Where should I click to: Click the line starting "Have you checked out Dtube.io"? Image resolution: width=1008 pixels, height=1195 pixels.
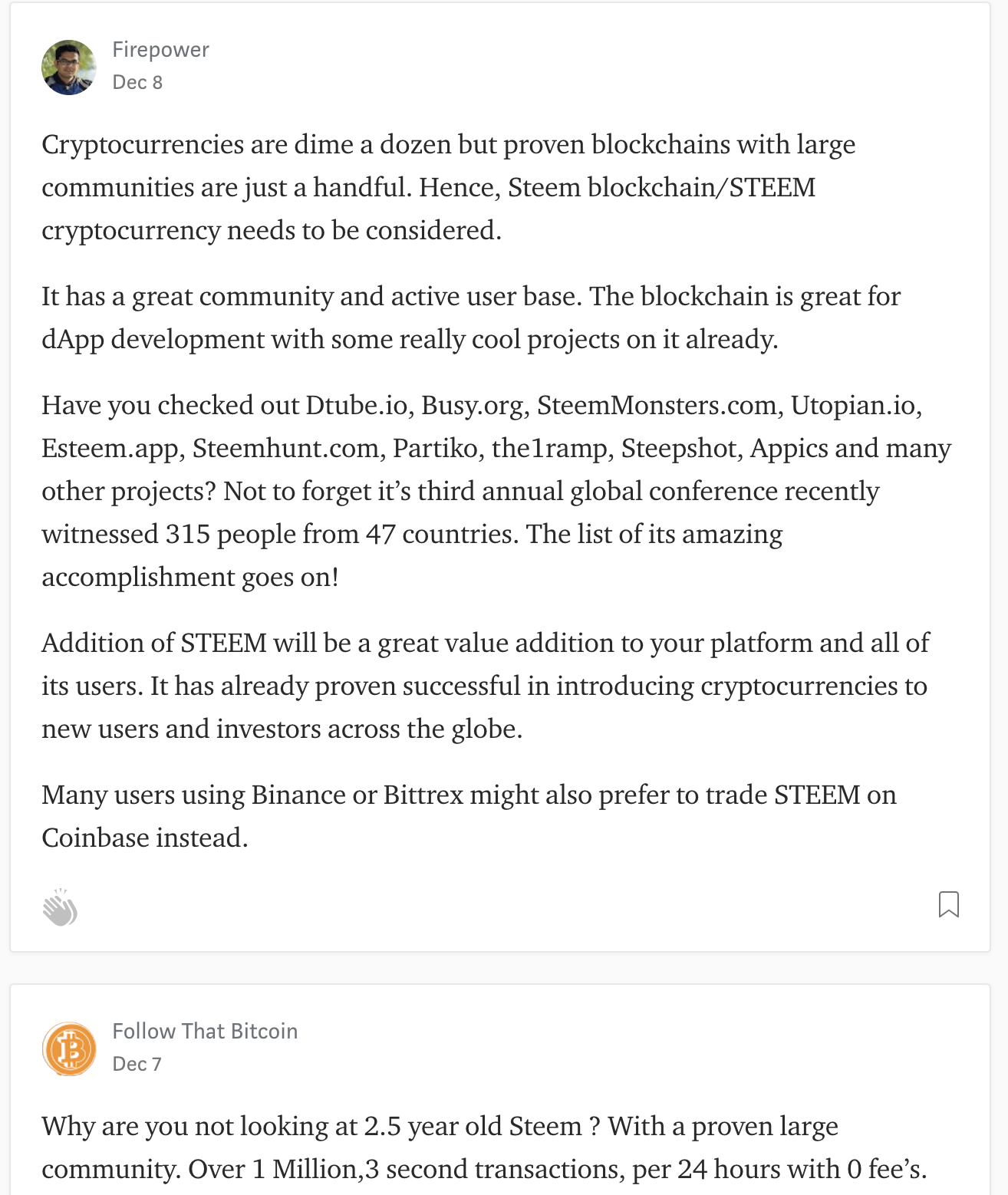tap(482, 406)
